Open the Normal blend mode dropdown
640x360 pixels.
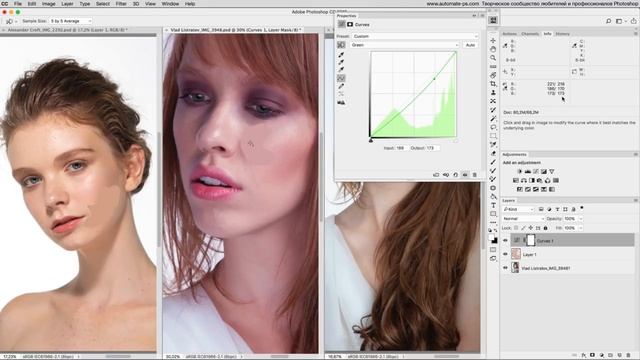pos(523,219)
